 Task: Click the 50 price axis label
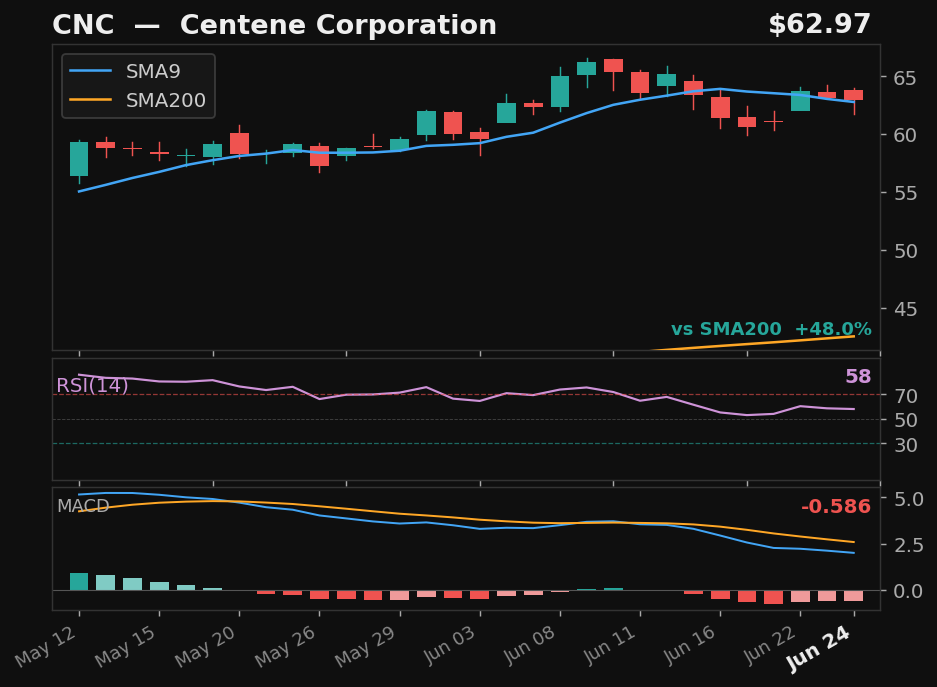(x=905, y=251)
